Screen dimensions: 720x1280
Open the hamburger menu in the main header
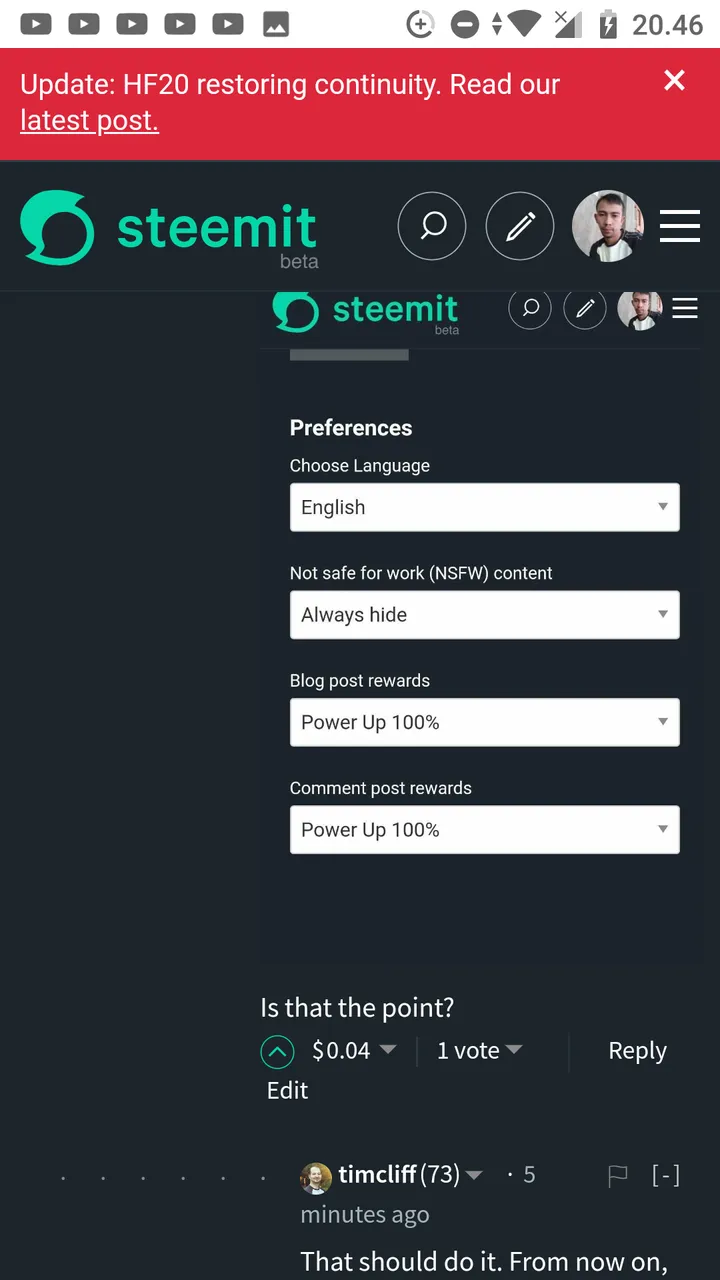point(680,226)
